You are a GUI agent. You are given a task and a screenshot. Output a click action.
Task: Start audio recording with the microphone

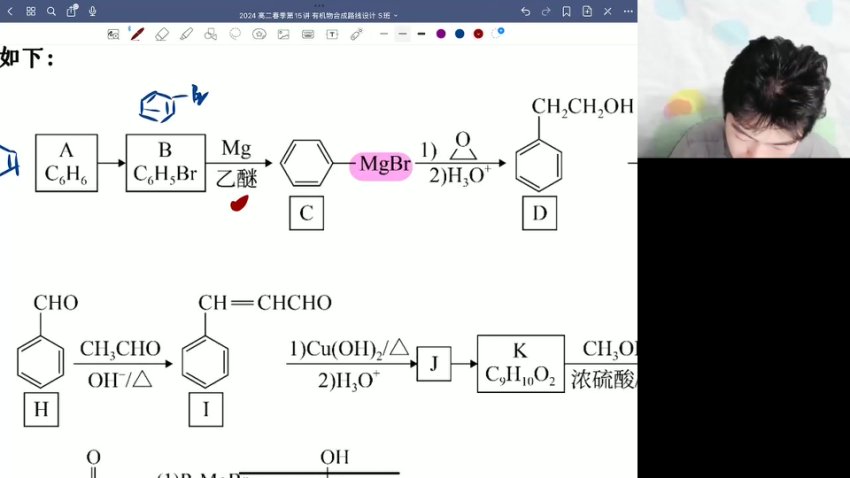tap(92, 11)
